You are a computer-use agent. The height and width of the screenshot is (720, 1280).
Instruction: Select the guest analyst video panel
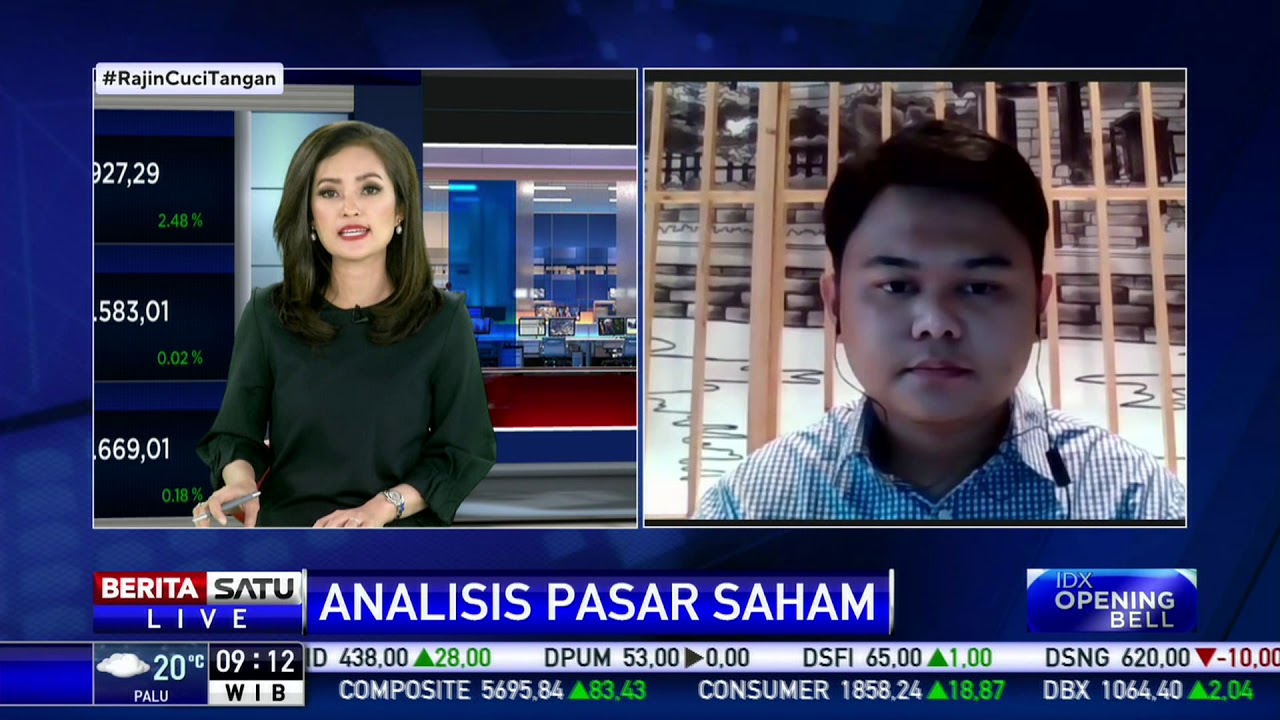point(915,298)
